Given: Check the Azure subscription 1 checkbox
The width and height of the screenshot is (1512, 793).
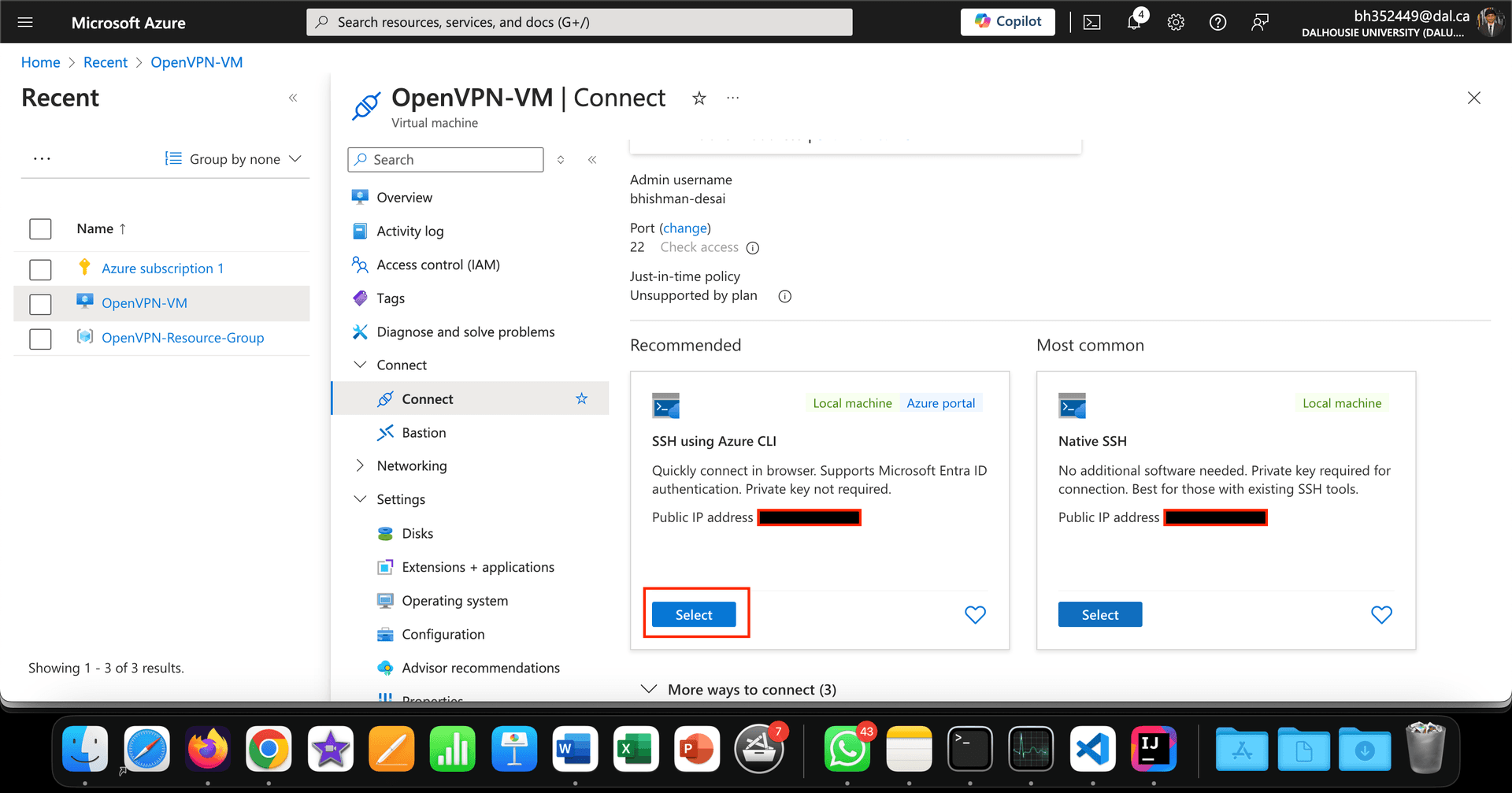Looking at the screenshot, I should 40,269.
